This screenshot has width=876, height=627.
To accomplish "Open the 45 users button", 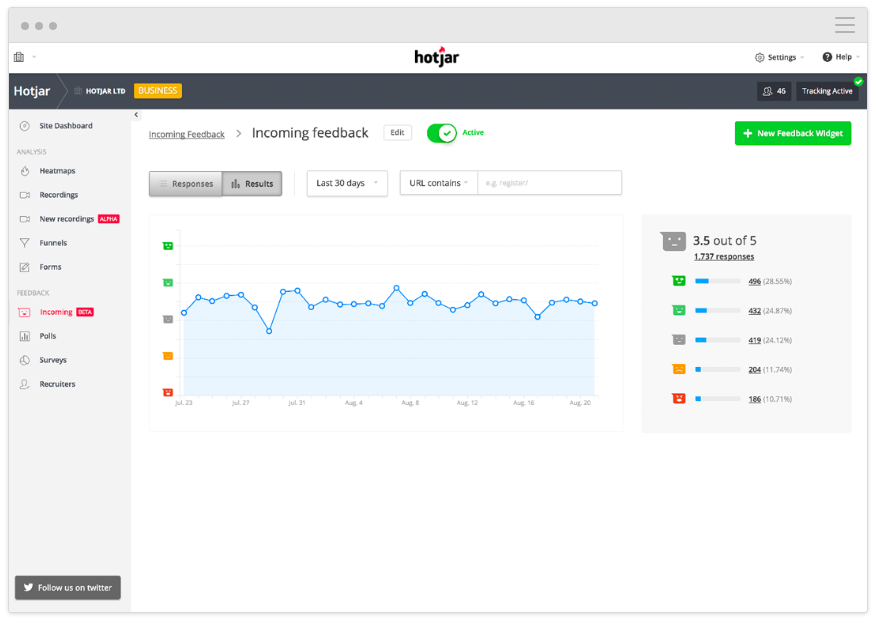I will 774,91.
